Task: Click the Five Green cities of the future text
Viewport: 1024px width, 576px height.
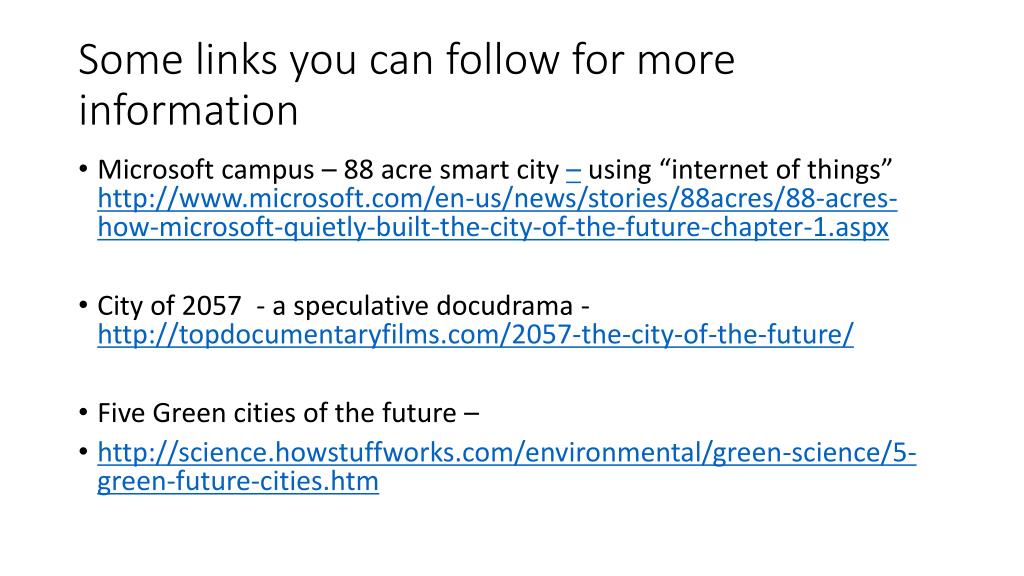Action: click(277, 413)
